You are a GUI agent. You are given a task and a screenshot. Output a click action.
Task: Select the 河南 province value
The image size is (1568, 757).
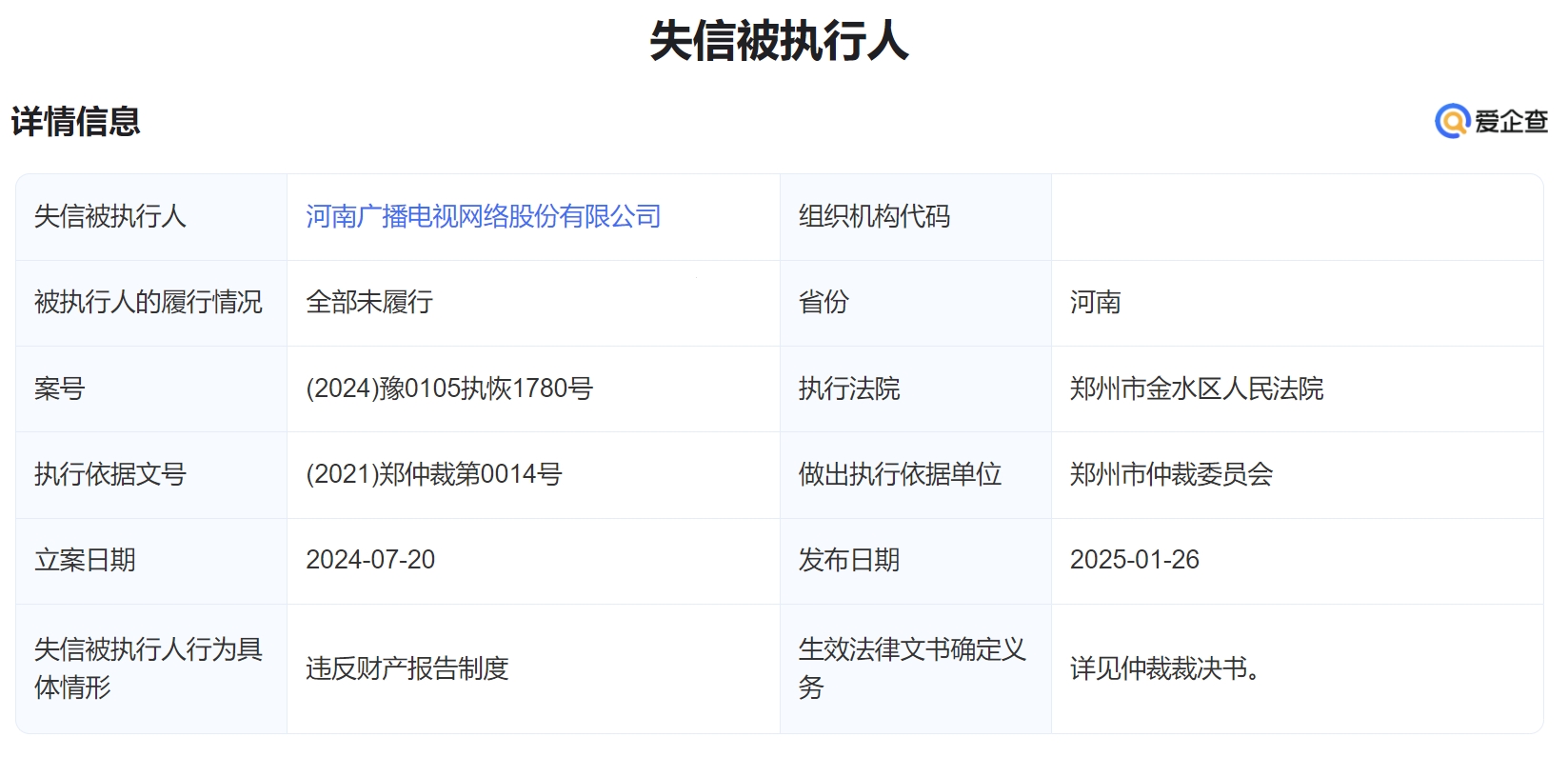(x=1095, y=303)
